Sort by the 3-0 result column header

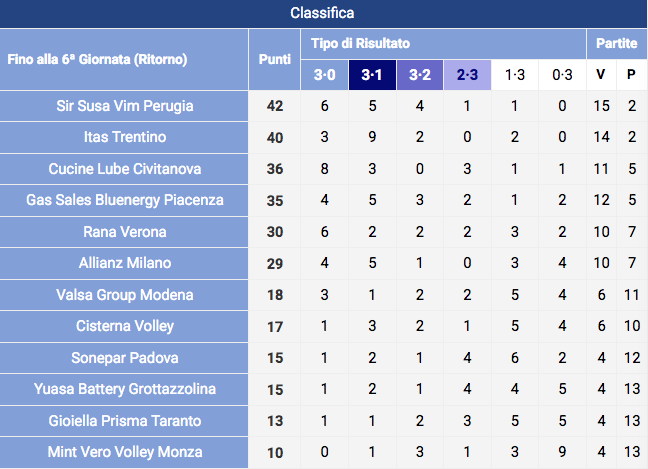[325, 75]
